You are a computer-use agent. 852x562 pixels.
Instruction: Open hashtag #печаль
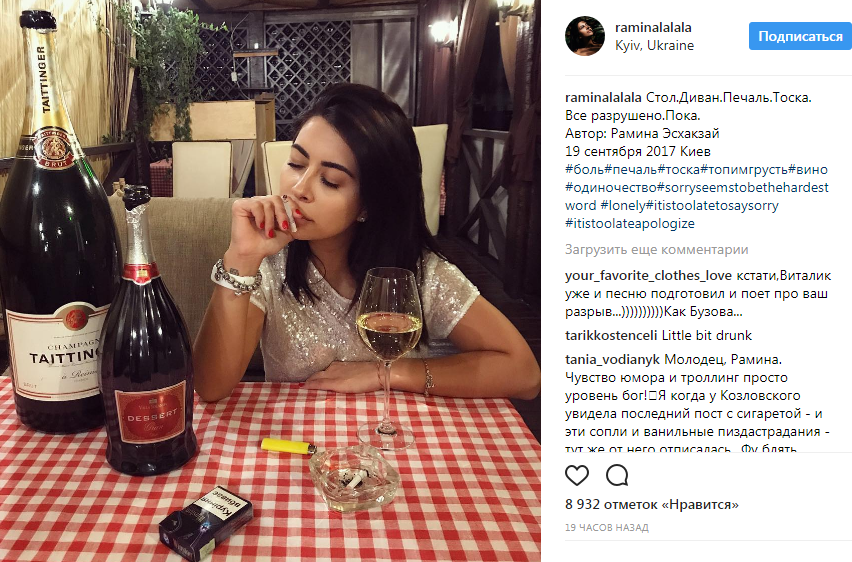[631, 170]
